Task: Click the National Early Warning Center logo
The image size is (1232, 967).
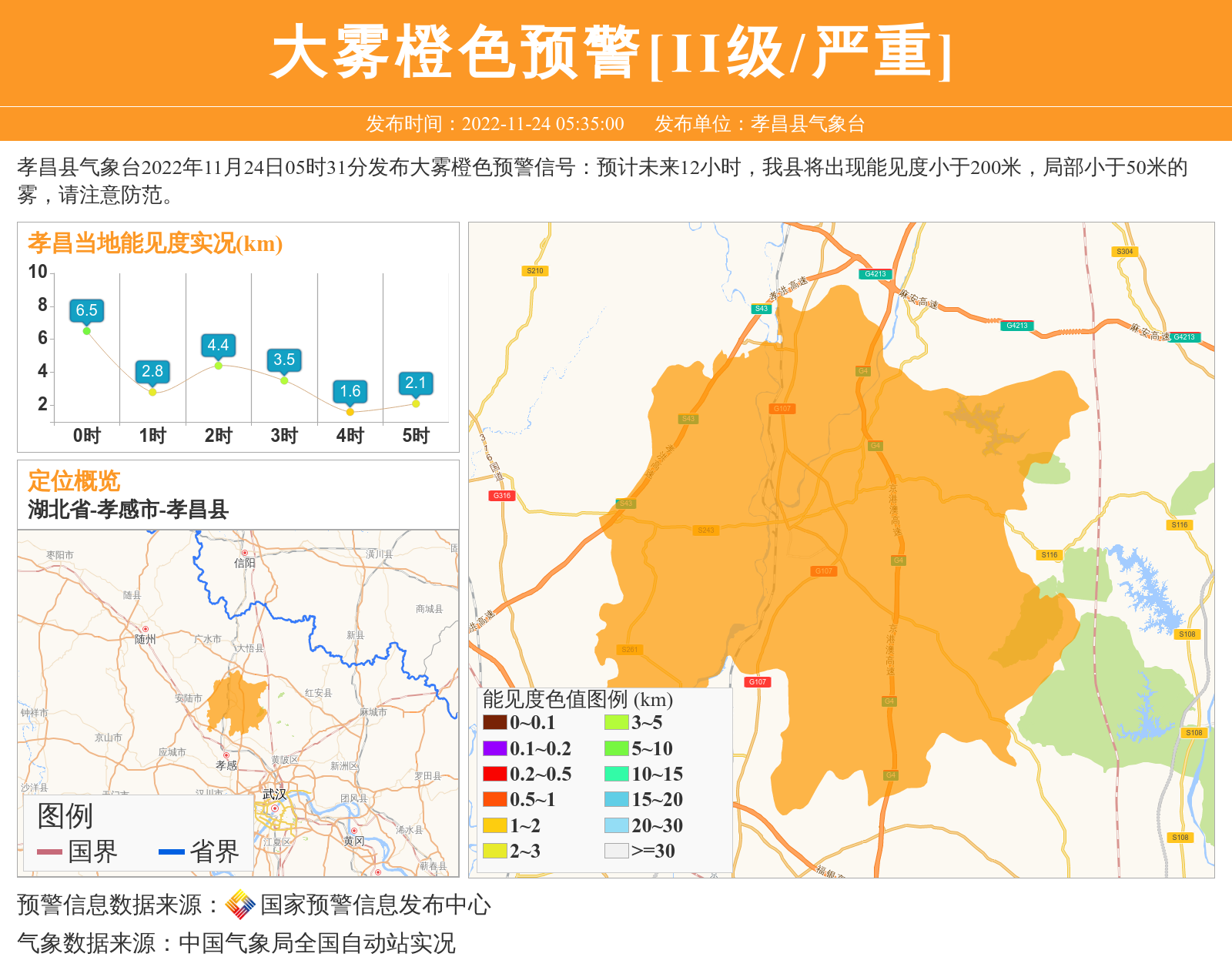Action: [x=239, y=905]
